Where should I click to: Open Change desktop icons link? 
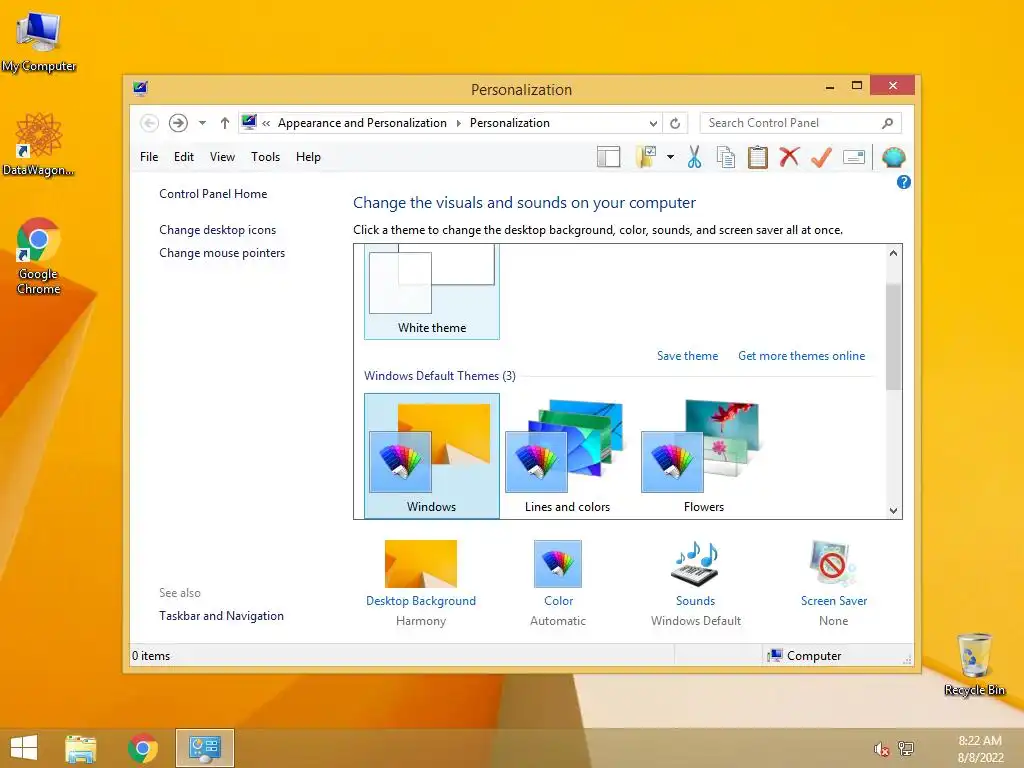[x=217, y=230]
